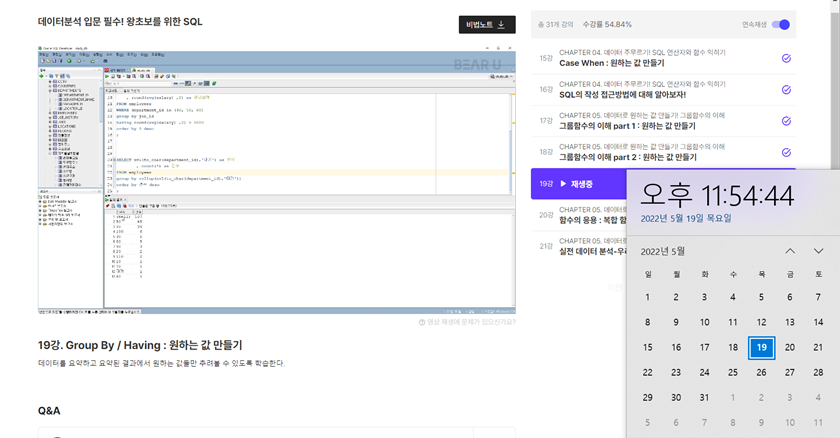Image resolution: width=840 pixels, height=438 pixels.
Task: Select day 12 in the May calendar
Action: [x=761, y=322]
